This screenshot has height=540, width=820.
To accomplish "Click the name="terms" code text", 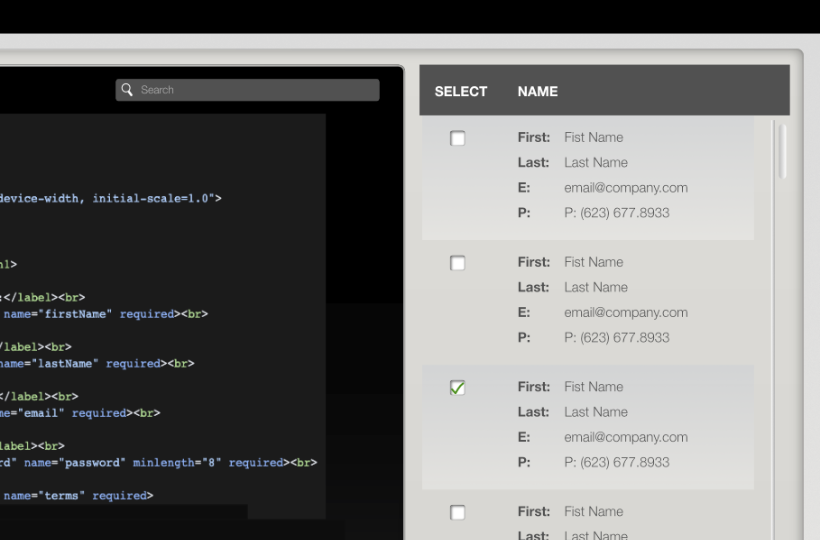I will point(44,496).
